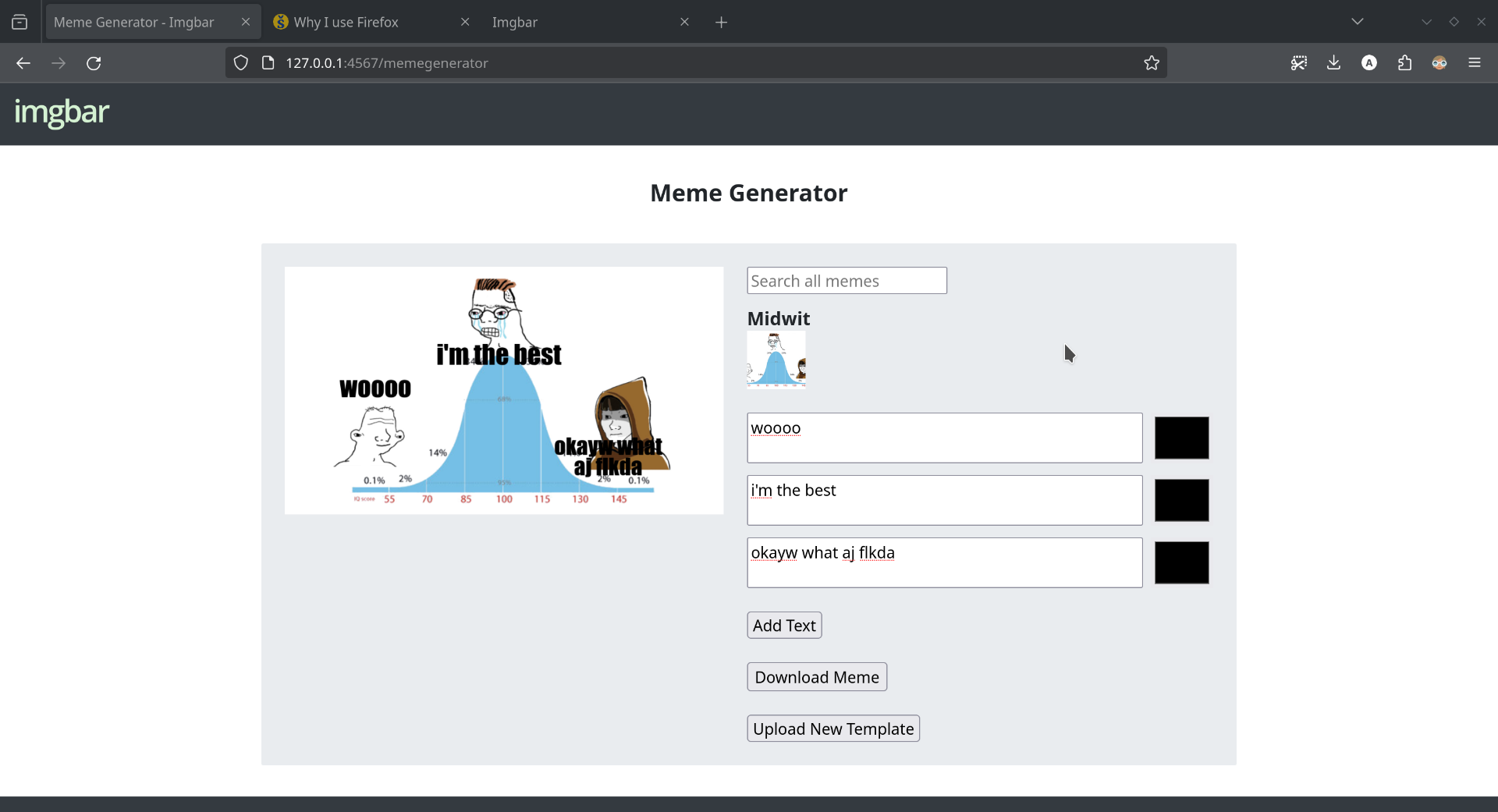The width and height of the screenshot is (1498, 812).
Task: Click the avatar extension icon in toolbar
Action: tap(1439, 63)
